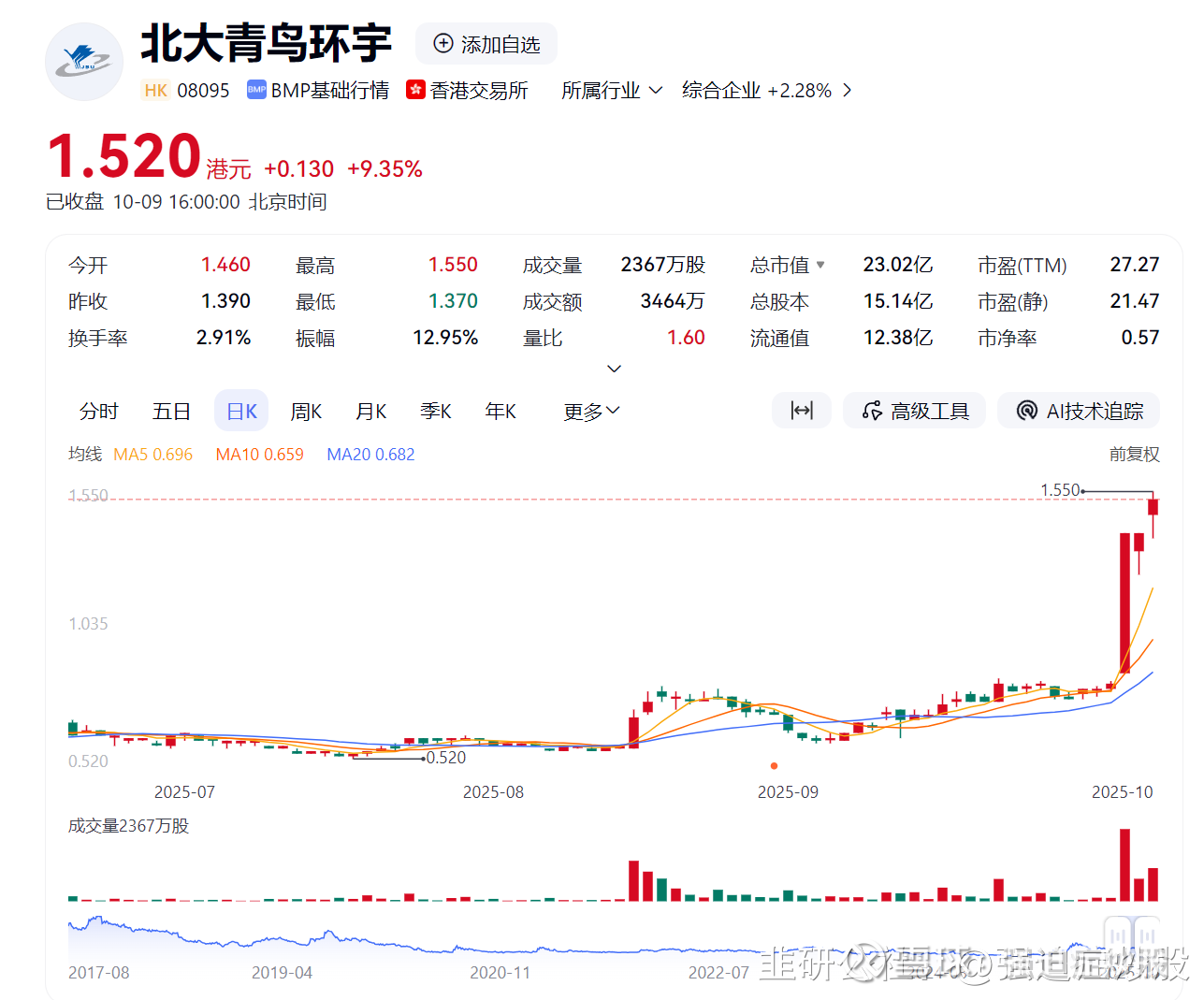Click the +9.35% change percentage
This screenshot has width=1204, height=1000.
click(384, 168)
